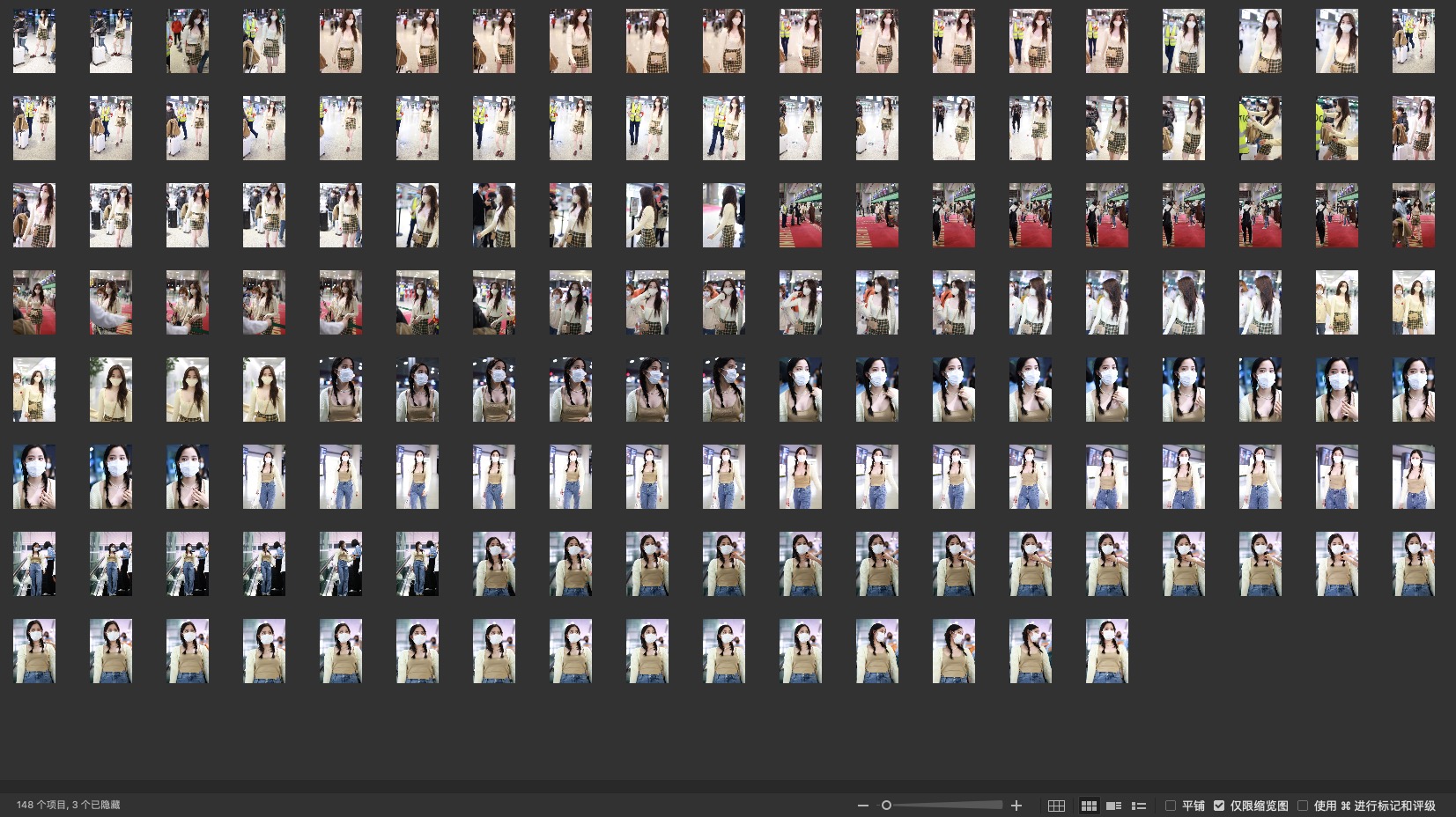Click the lock thumbnail grid icon
The width and height of the screenshot is (1456, 817).
pos(1056,806)
